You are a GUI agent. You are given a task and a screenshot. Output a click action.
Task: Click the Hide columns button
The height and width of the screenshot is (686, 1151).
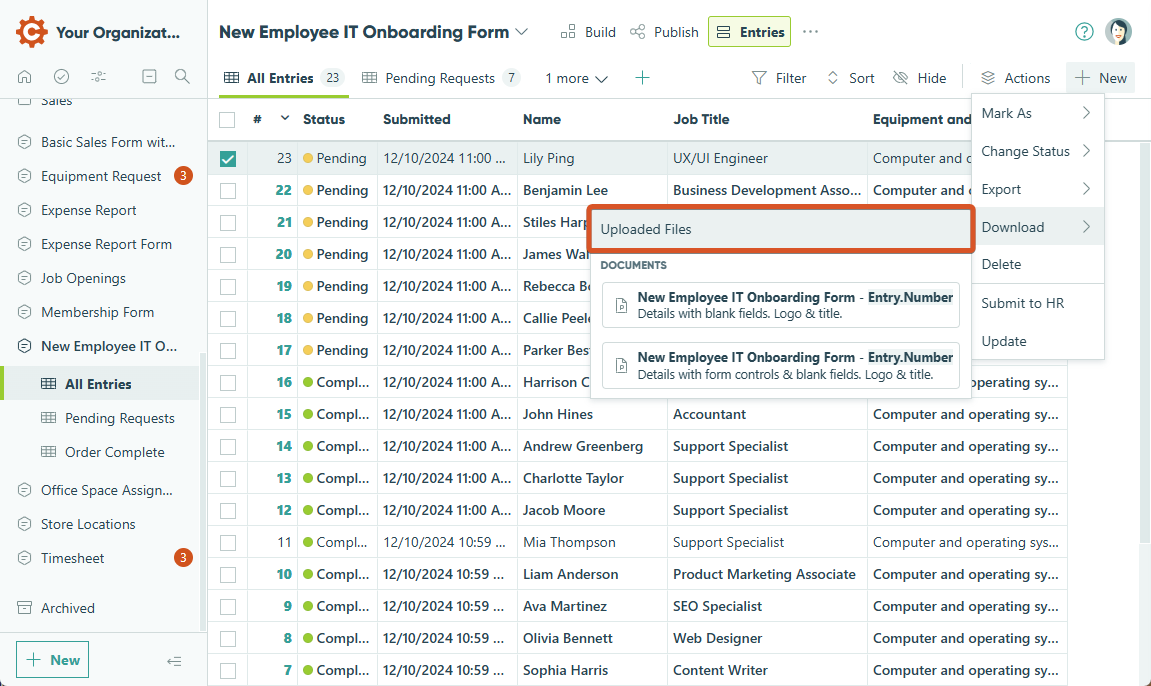(919, 78)
